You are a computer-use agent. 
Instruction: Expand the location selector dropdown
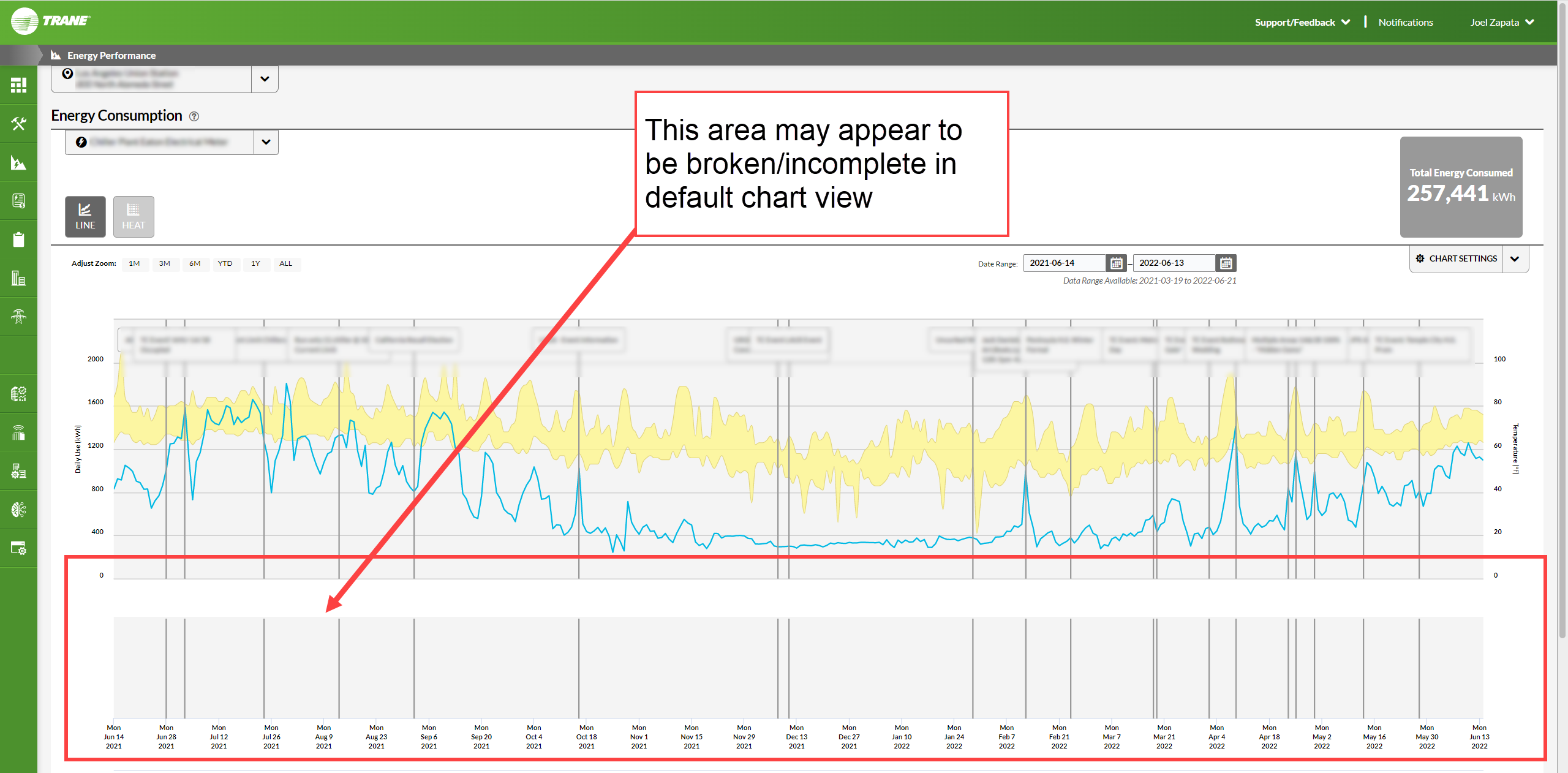[x=265, y=79]
